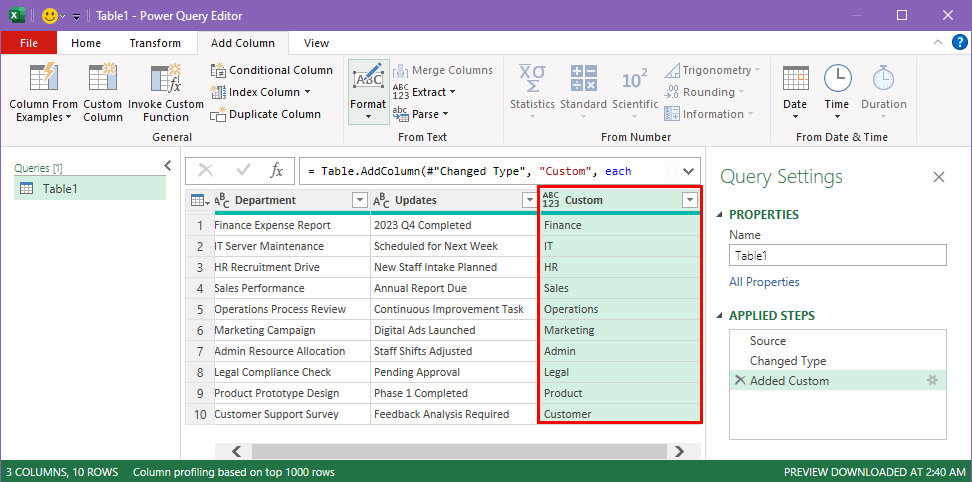972x482 pixels.
Task: Open the Format text menu
Action: pos(368,93)
